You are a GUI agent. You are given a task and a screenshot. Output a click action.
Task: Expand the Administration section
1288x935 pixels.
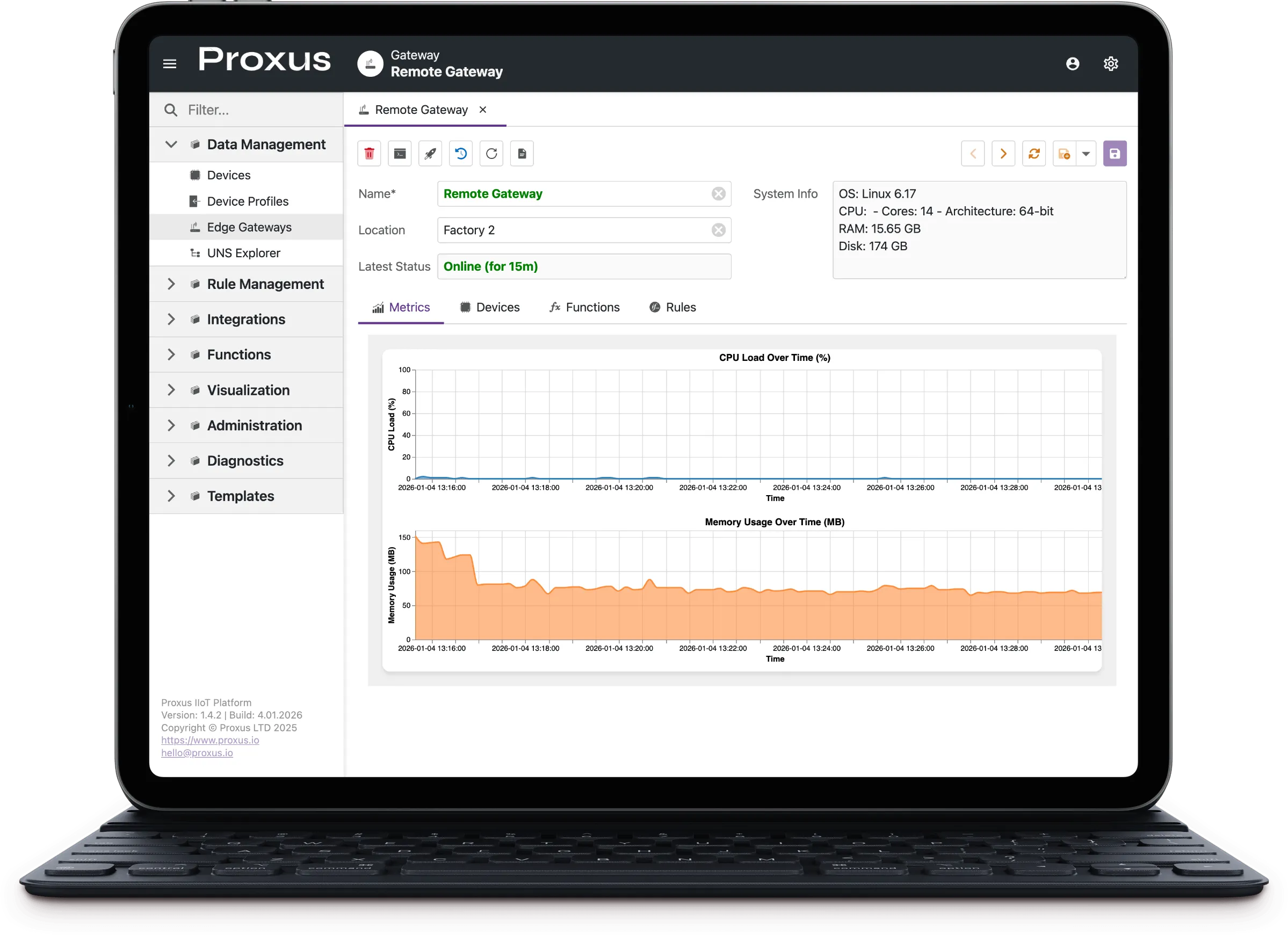point(171,425)
